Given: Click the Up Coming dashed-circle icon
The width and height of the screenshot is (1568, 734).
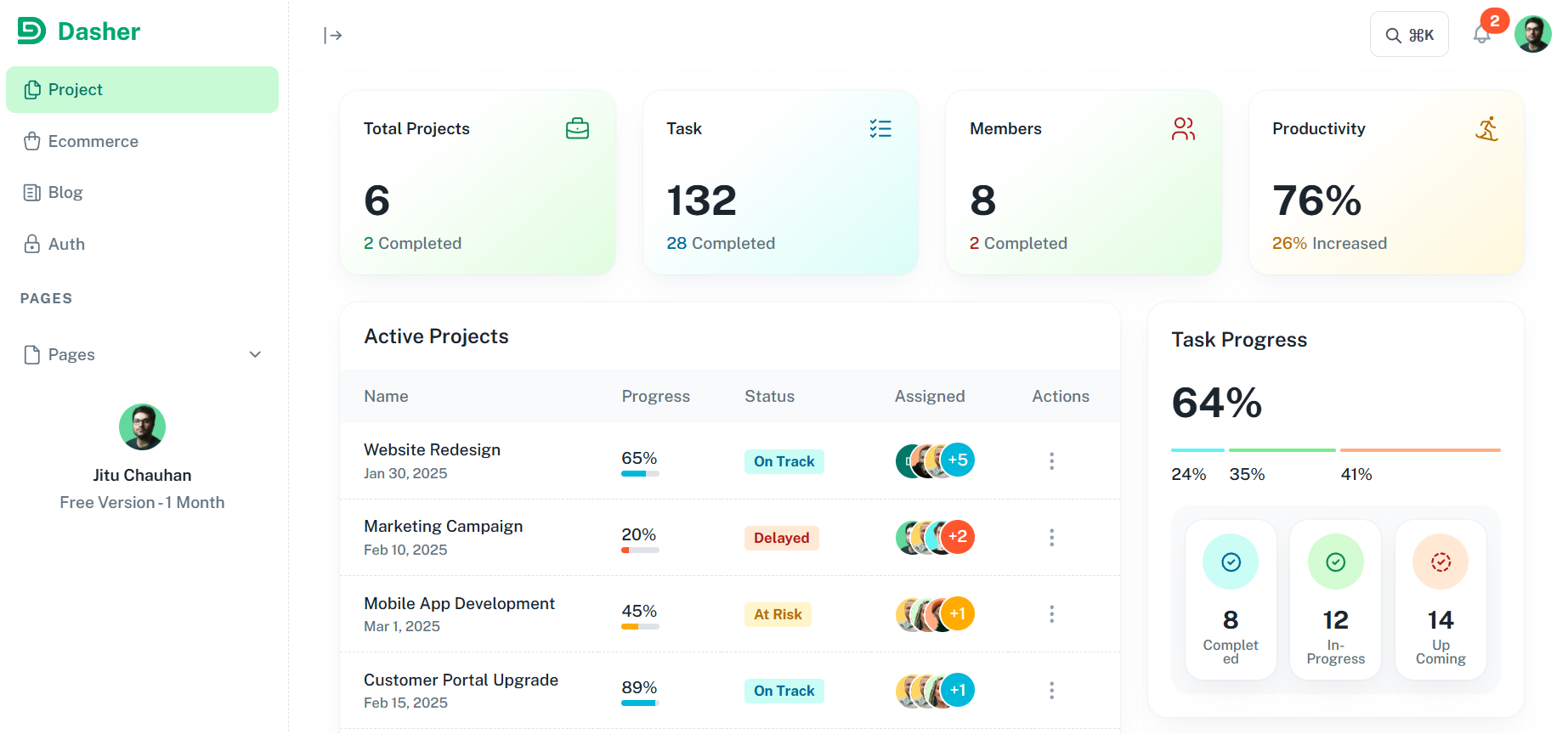Looking at the screenshot, I should 1441,562.
